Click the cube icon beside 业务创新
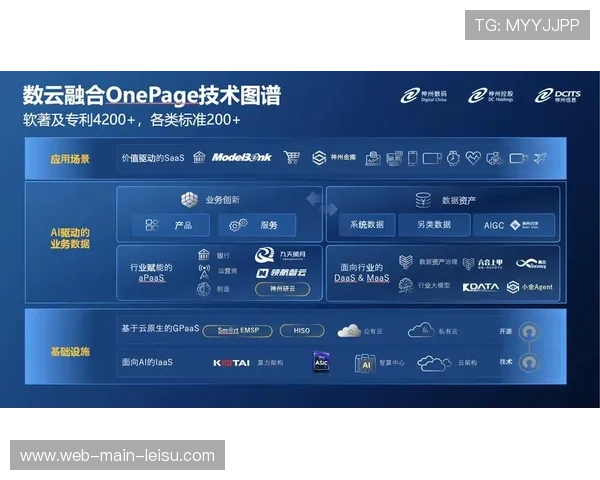The height and width of the screenshot is (480, 600). click(189, 199)
